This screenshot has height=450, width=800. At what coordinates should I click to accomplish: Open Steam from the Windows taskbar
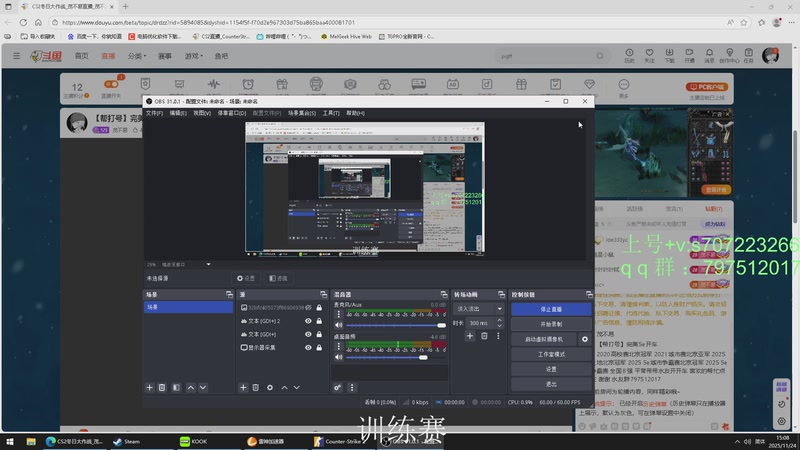128,441
